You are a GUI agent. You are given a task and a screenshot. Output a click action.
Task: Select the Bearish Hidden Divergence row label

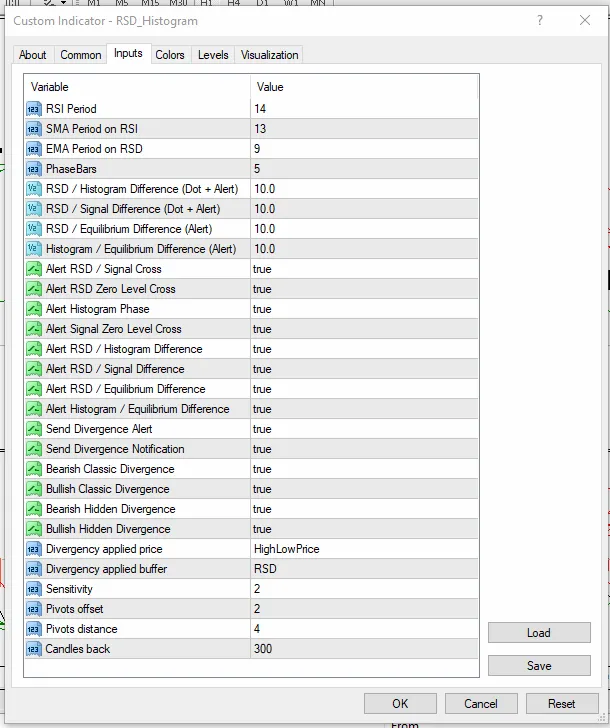point(110,509)
